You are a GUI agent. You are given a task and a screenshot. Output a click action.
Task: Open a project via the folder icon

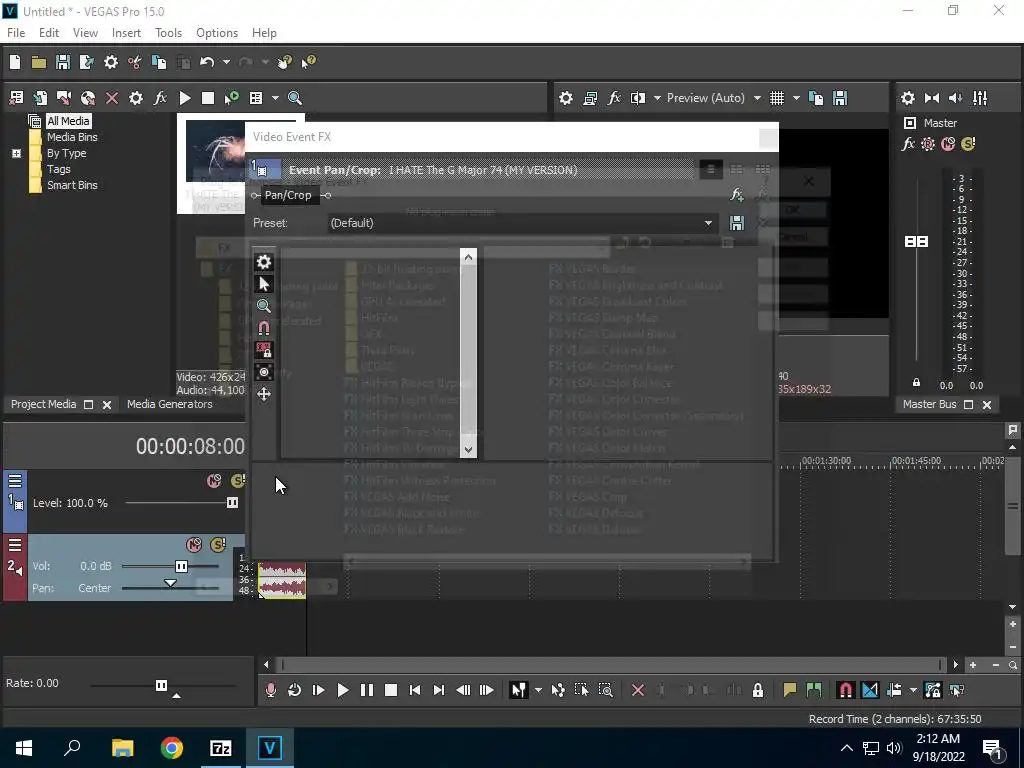click(39, 62)
